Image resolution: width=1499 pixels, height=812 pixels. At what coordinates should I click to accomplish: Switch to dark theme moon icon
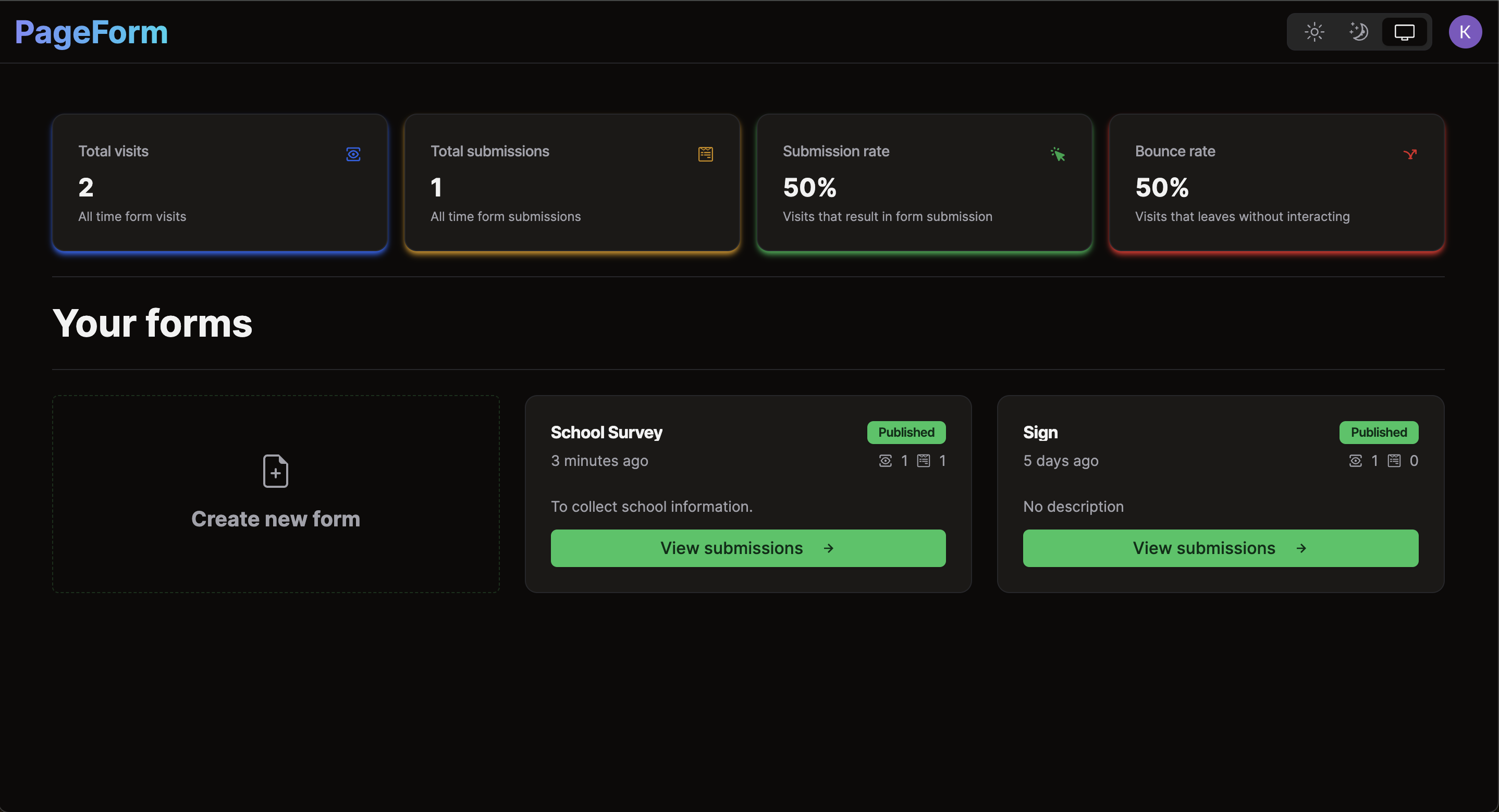point(1359,32)
